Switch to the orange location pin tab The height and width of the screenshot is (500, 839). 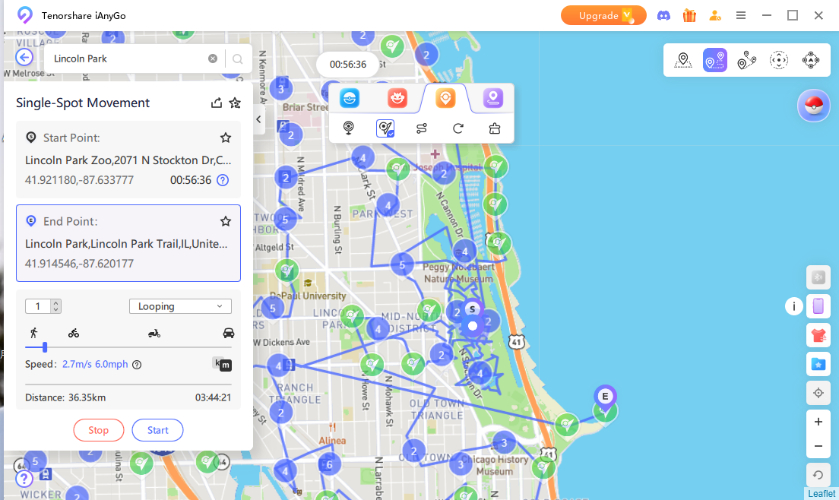click(x=445, y=99)
